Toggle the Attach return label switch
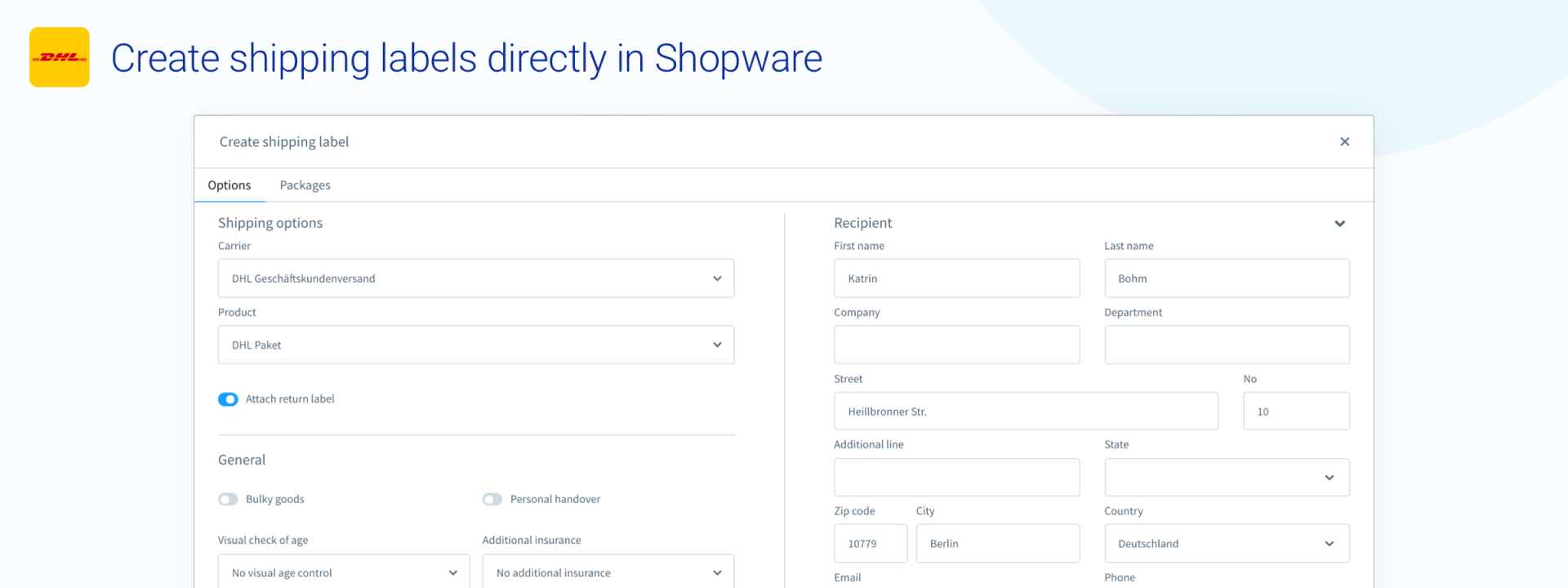The image size is (1568, 588). point(228,399)
